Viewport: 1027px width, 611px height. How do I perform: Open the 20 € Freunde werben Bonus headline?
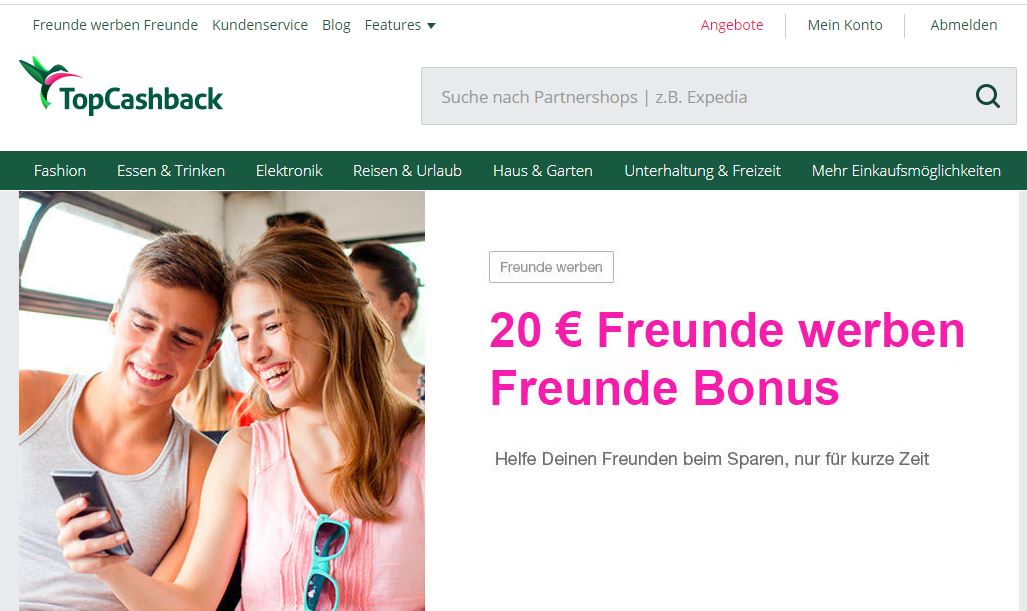[x=727, y=359]
